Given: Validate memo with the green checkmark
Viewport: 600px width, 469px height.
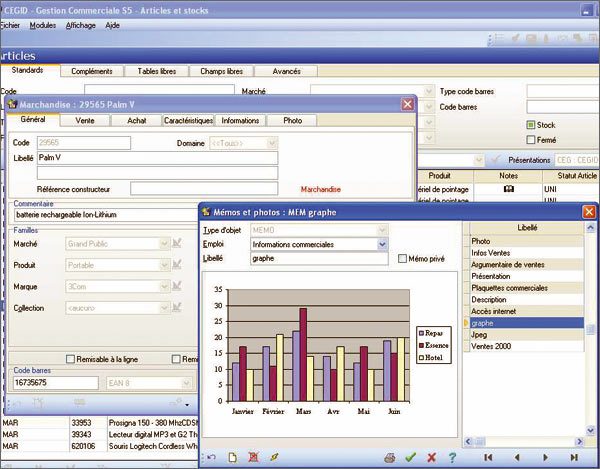Looking at the screenshot, I should (x=411, y=457).
